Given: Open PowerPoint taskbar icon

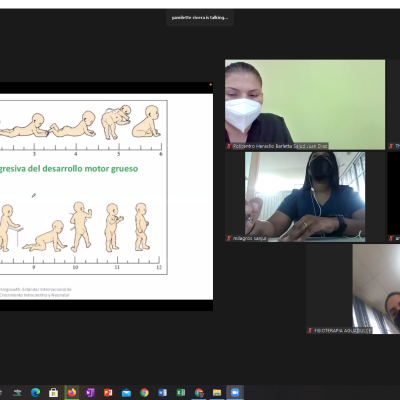Looking at the screenshot, I should 108,392.
